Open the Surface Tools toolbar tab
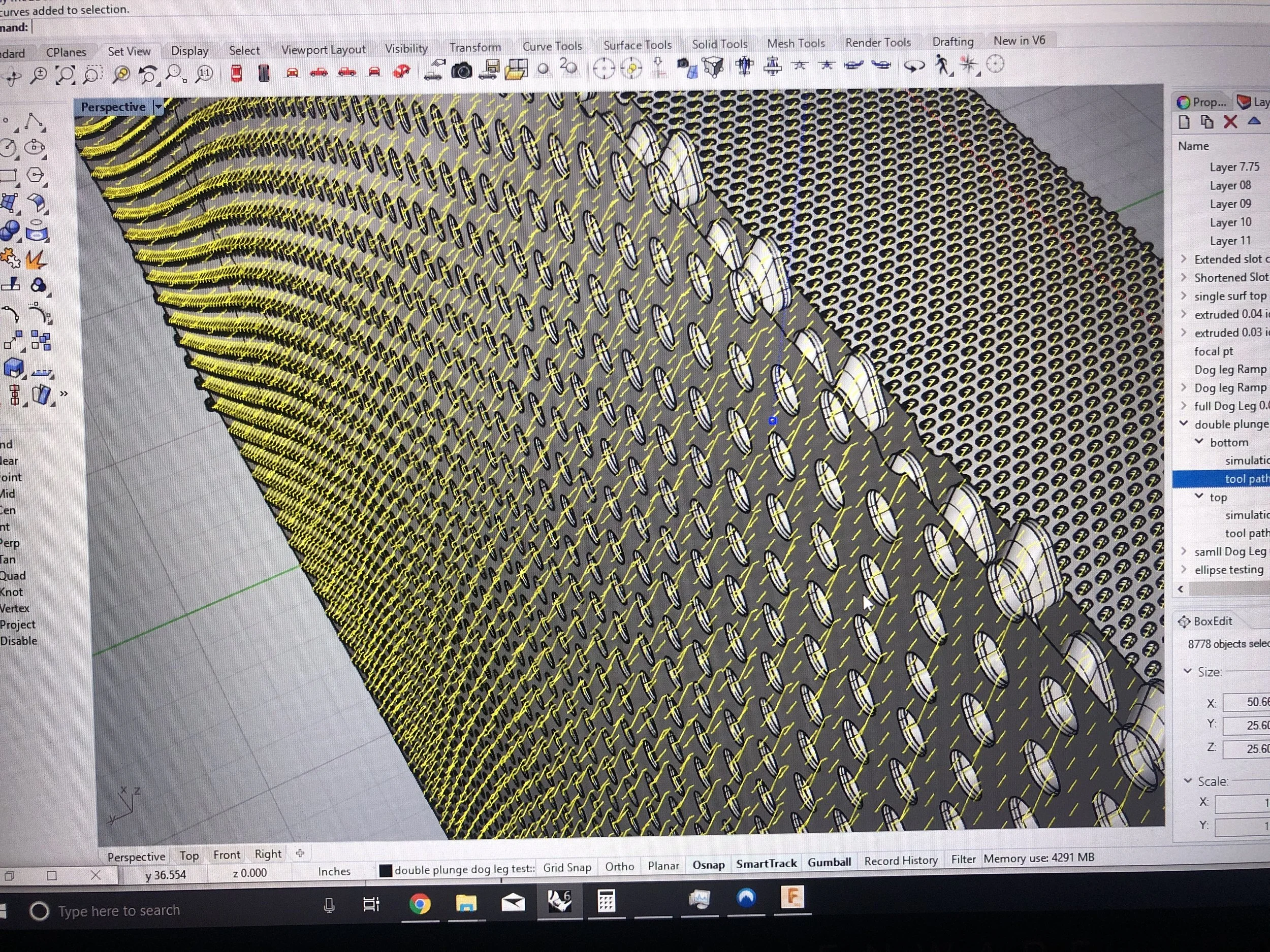 tap(637, 45)
